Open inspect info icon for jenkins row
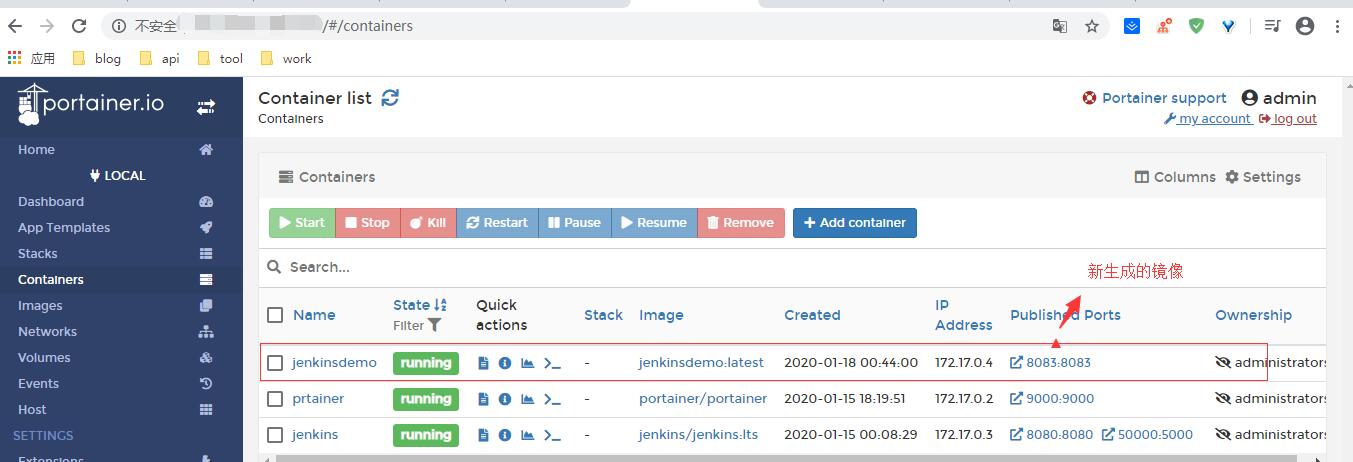 tap(505, 435)
